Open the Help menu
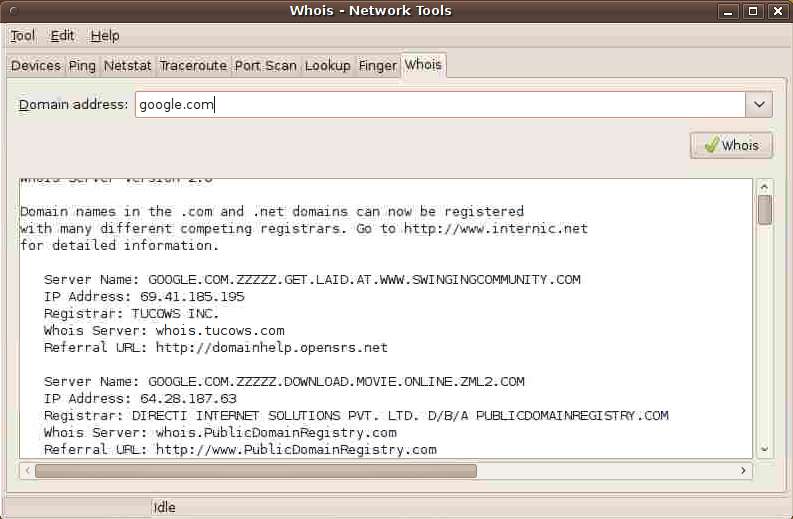Viewport: 793px width, 519px height. pyautogui.click(x=105, y=36)
